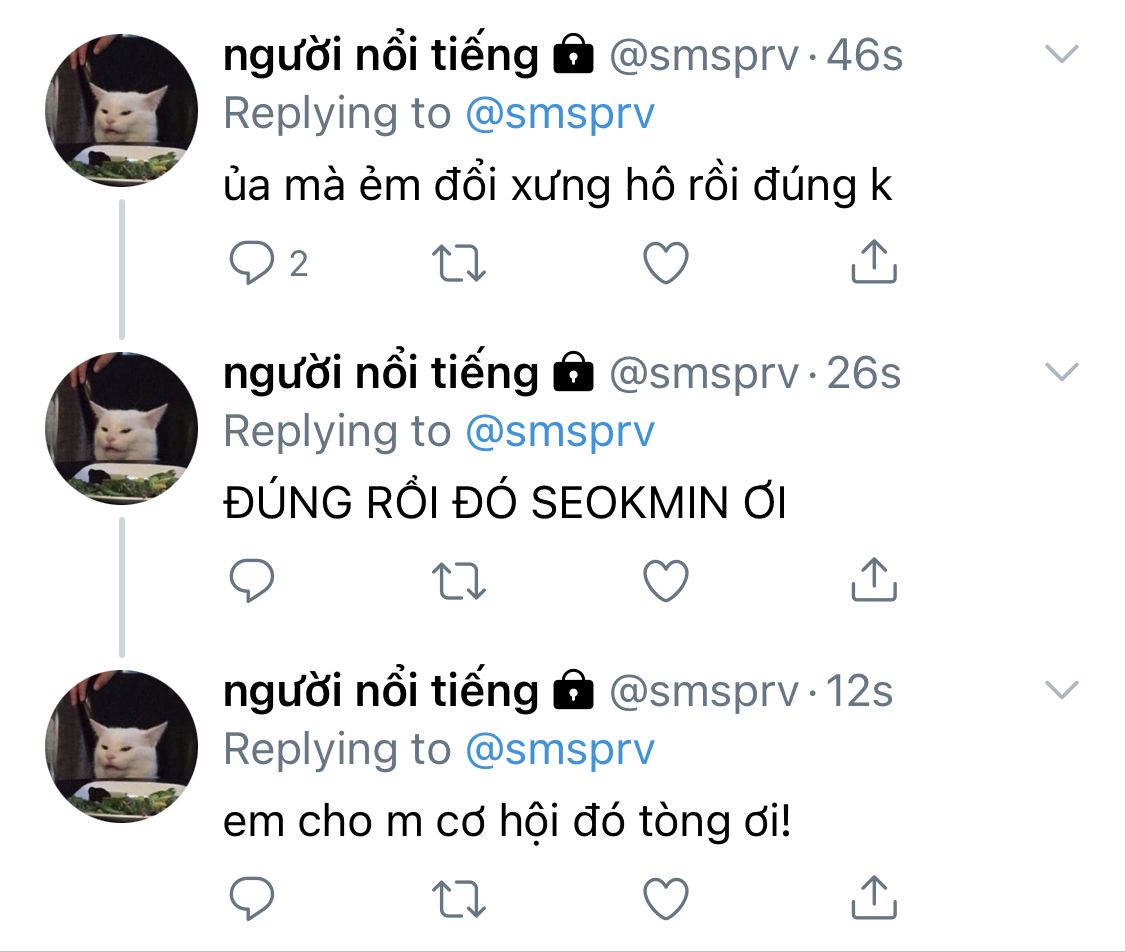This screenshot has width=1125, height=952.
Task: Open the options chevron on the 46s tweet
Action: click(x=1061, y=55)
